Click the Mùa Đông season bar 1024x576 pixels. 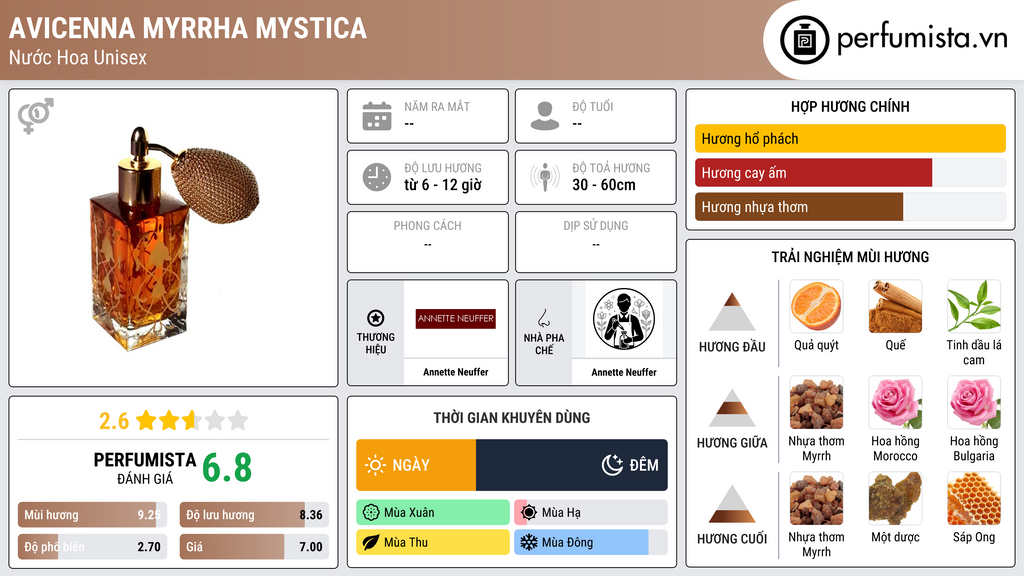591,543
